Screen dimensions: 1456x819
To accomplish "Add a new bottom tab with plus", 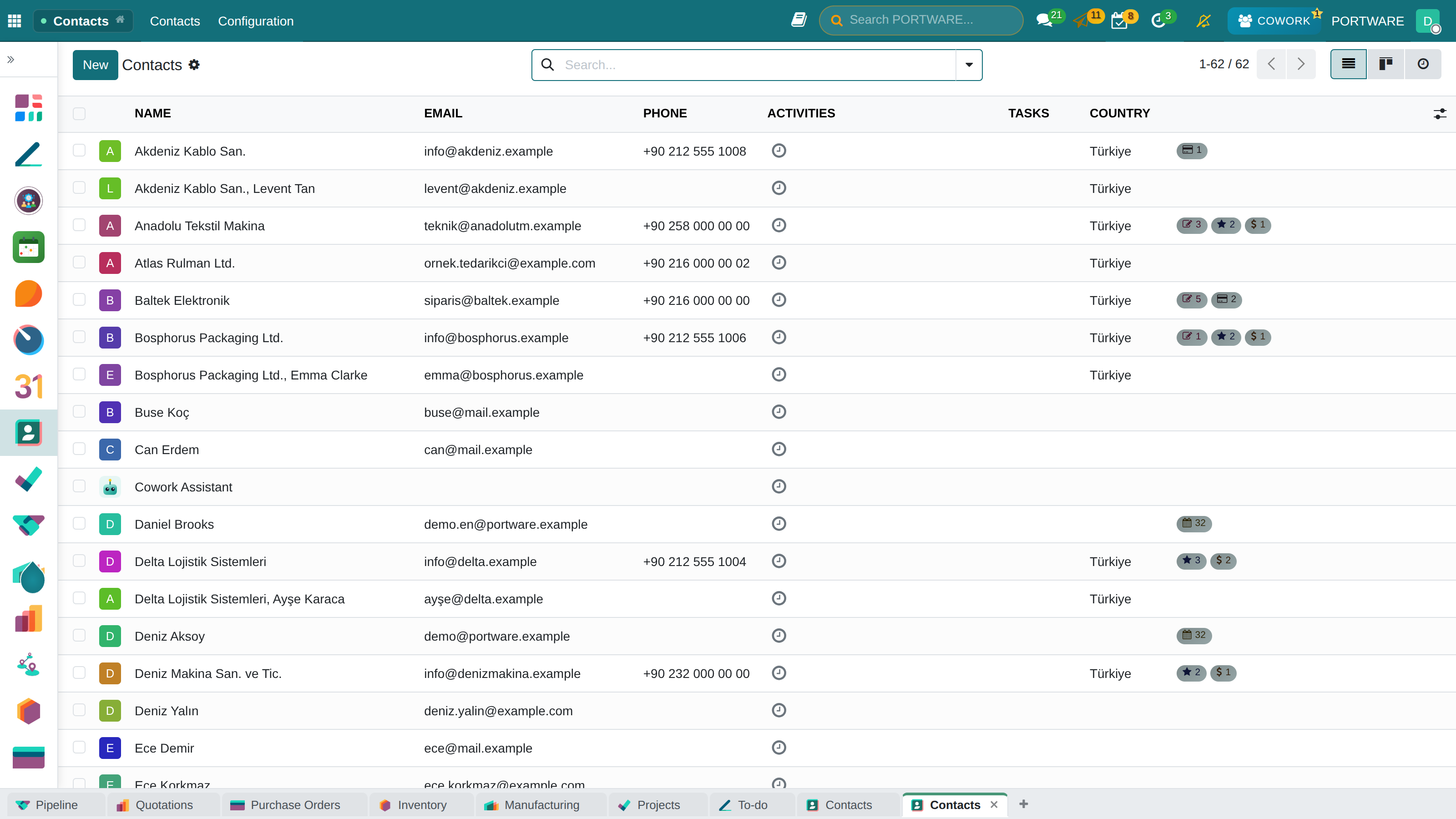I will (x=1024, y=804).
